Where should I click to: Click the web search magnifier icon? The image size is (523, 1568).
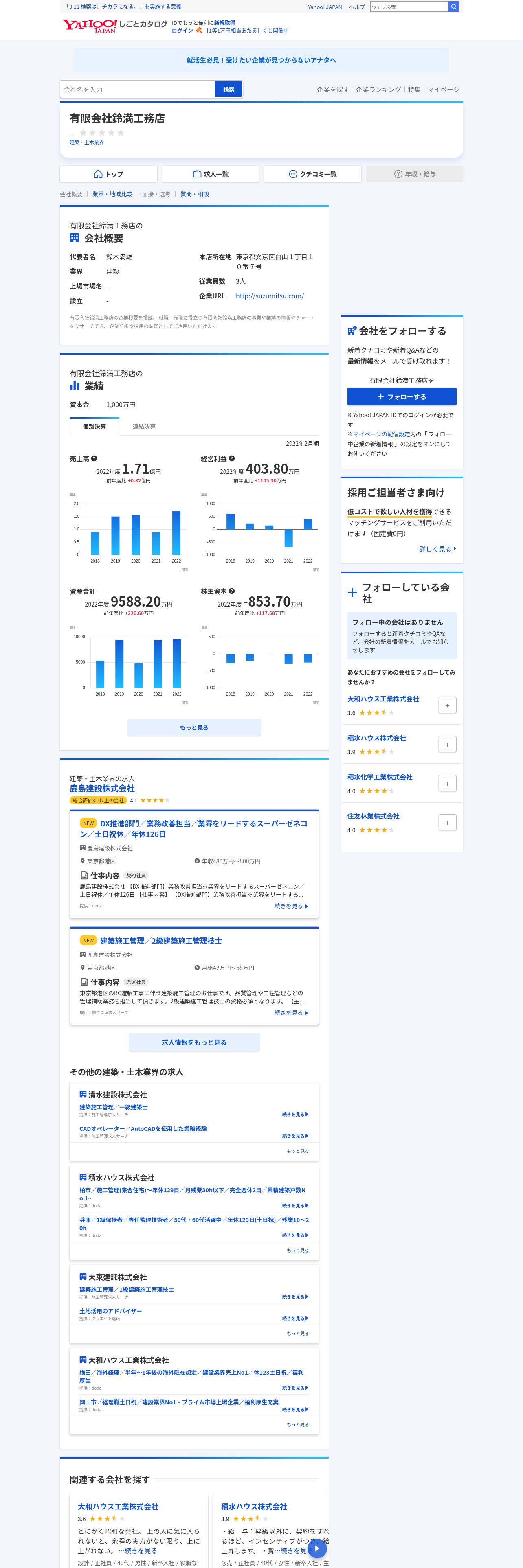(x=454, y=7)
